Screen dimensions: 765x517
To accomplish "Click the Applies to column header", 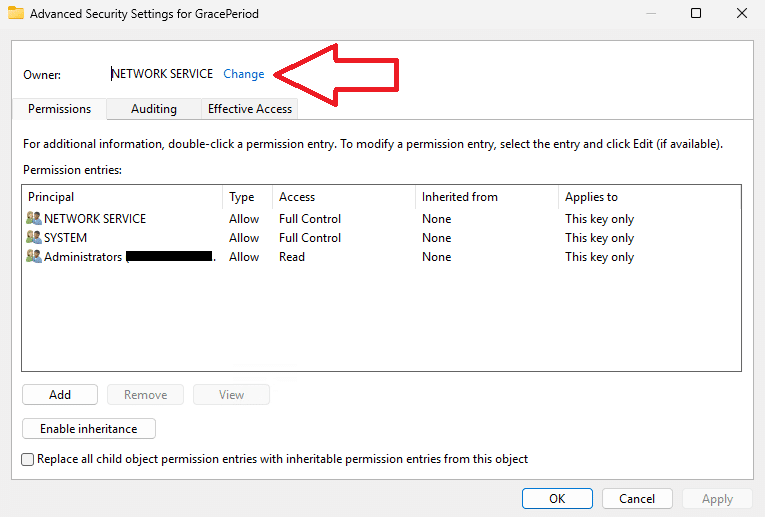I will click(648, 197).
